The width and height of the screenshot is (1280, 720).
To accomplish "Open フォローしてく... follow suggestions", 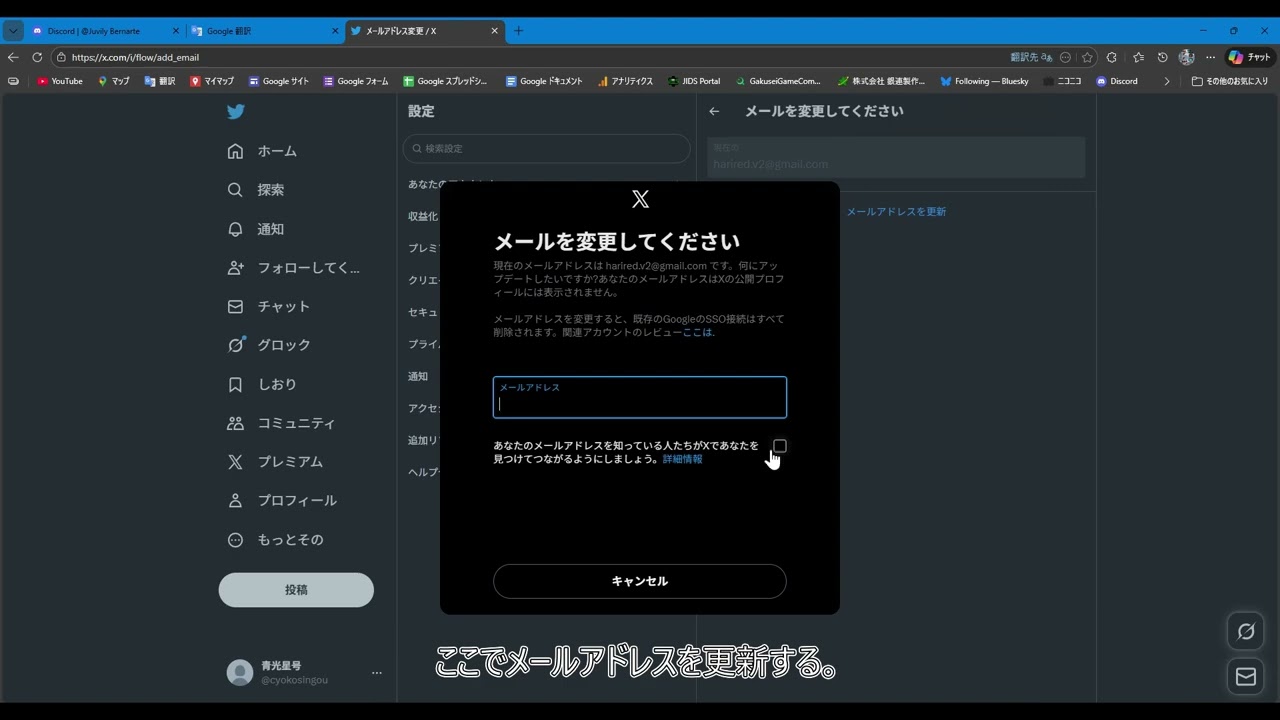I will (293, 268).
